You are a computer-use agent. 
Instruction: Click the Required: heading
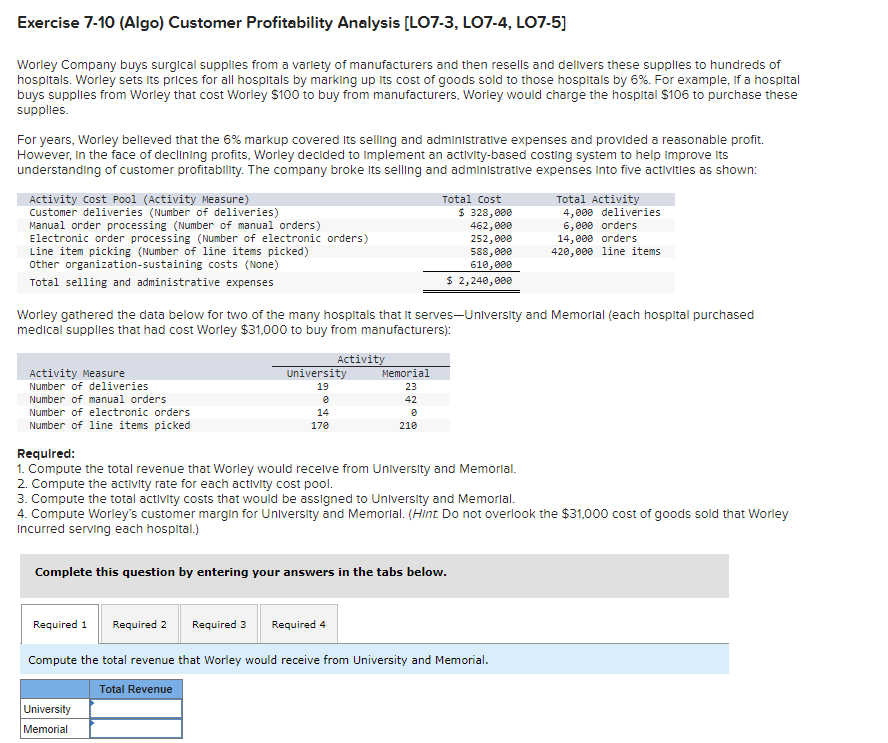click(x=46, y=454)
